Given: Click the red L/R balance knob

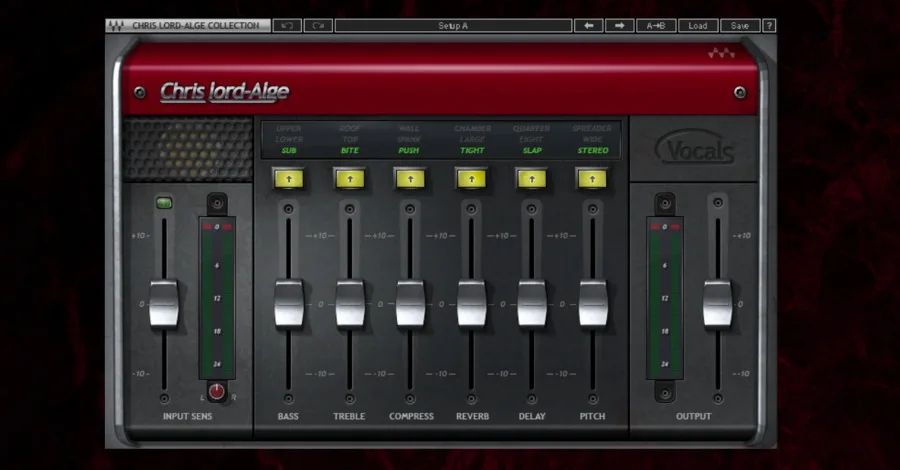Looking at the screenshot, I should pos(216,391).
